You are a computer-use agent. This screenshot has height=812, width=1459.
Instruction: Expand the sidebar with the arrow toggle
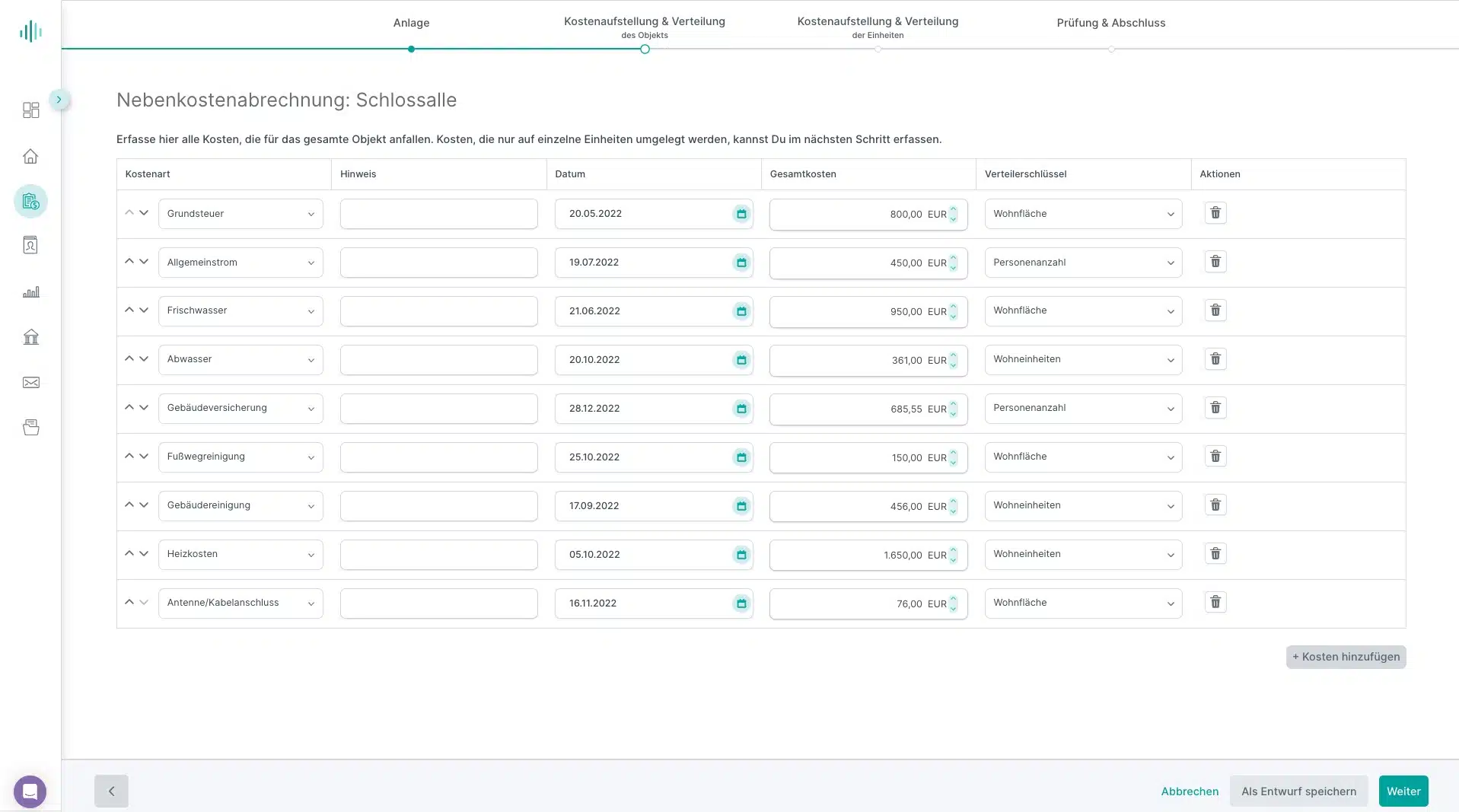click(59, 100)
